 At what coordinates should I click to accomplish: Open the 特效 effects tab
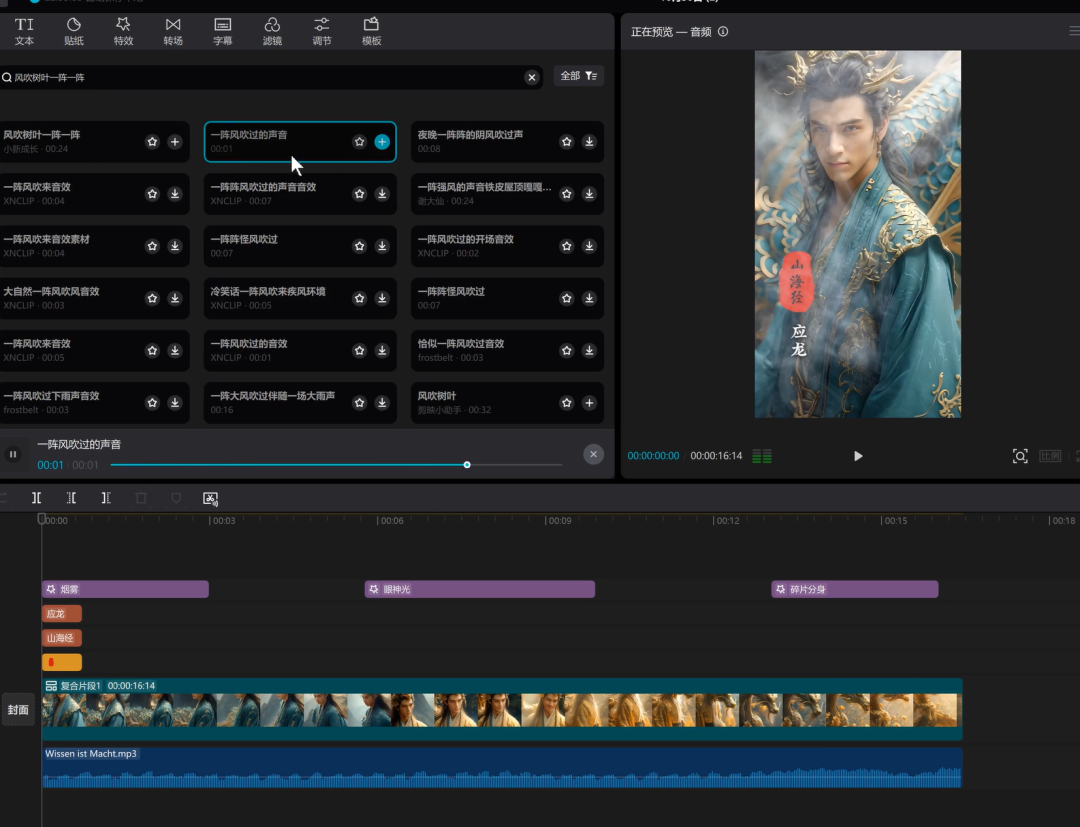click(123, 32)
